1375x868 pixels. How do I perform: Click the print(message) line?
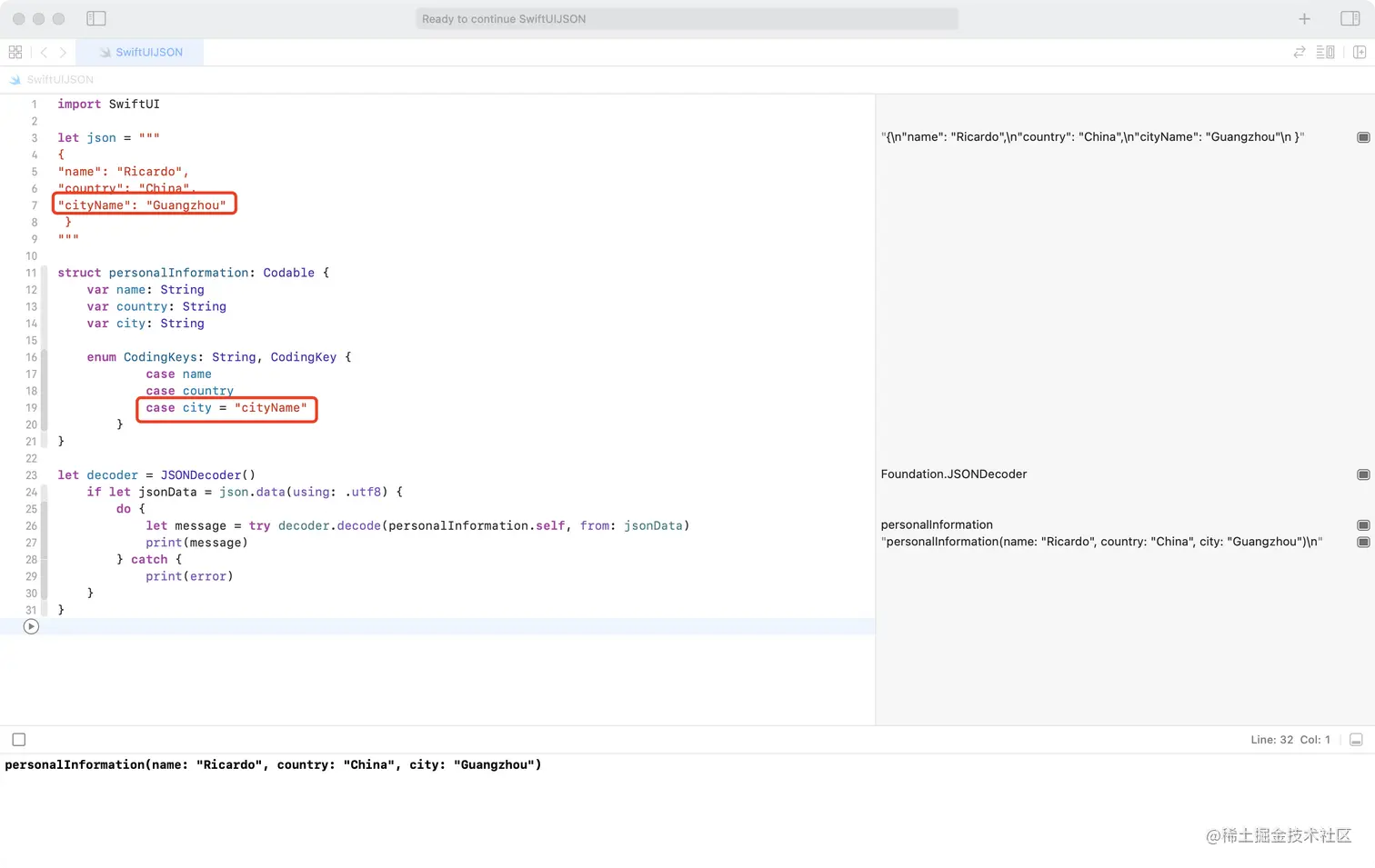click(196, 543)
